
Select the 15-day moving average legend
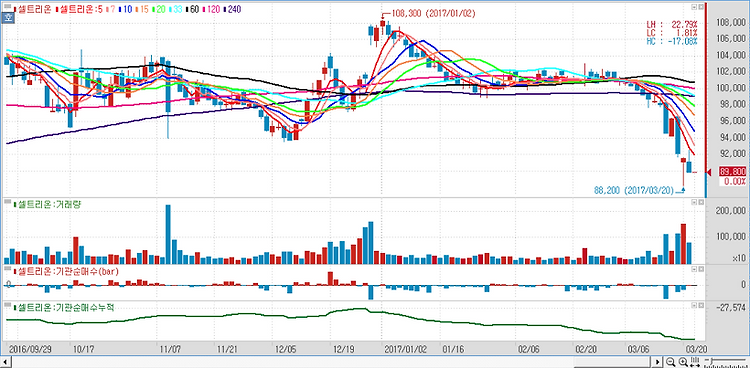coord(142,9)
